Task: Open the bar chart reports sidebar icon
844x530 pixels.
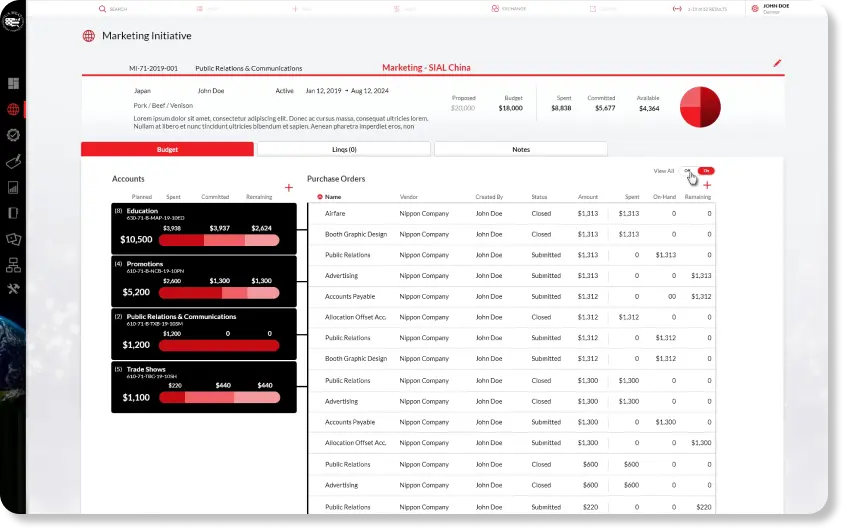Action: [x=14, y=187]
